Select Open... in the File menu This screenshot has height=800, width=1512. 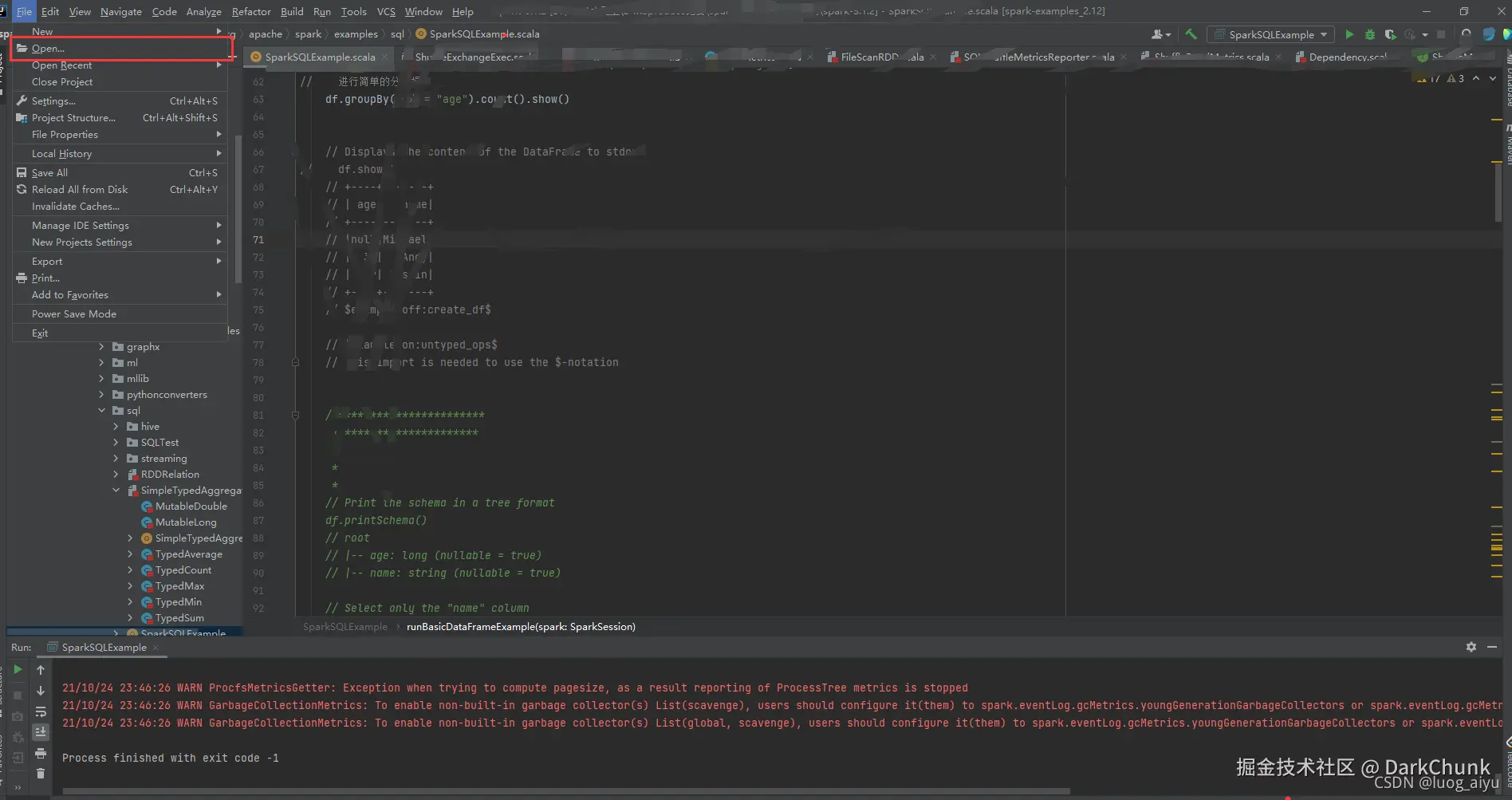click(x=48, y=49)
